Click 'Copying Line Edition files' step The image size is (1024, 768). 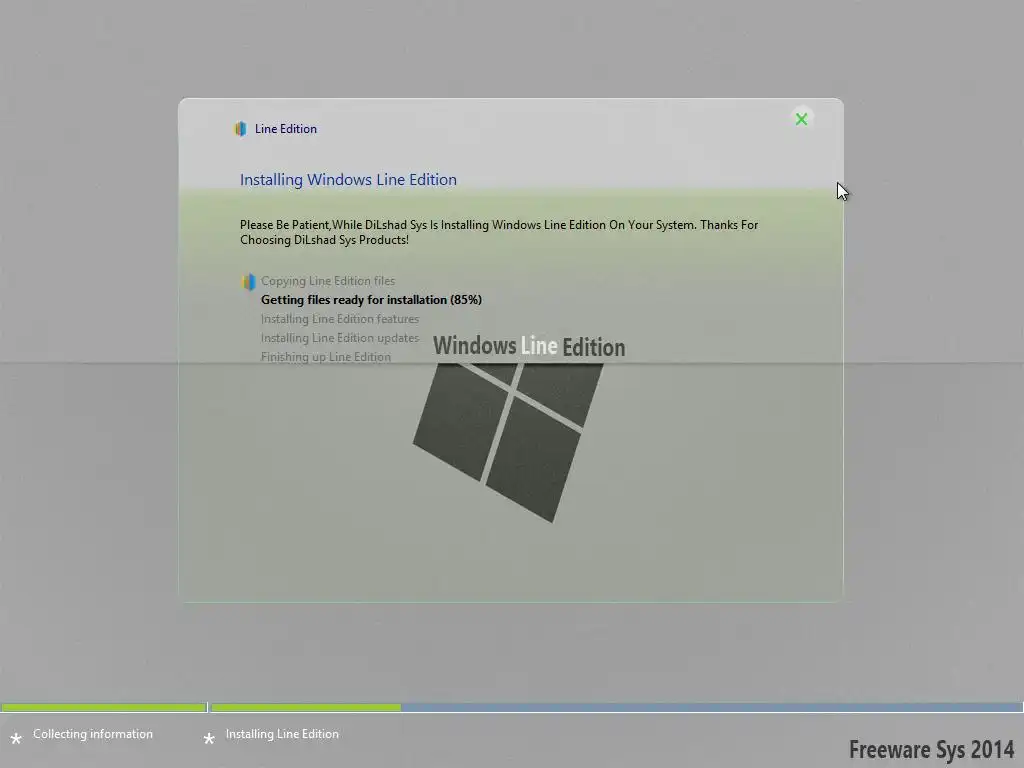328,281
